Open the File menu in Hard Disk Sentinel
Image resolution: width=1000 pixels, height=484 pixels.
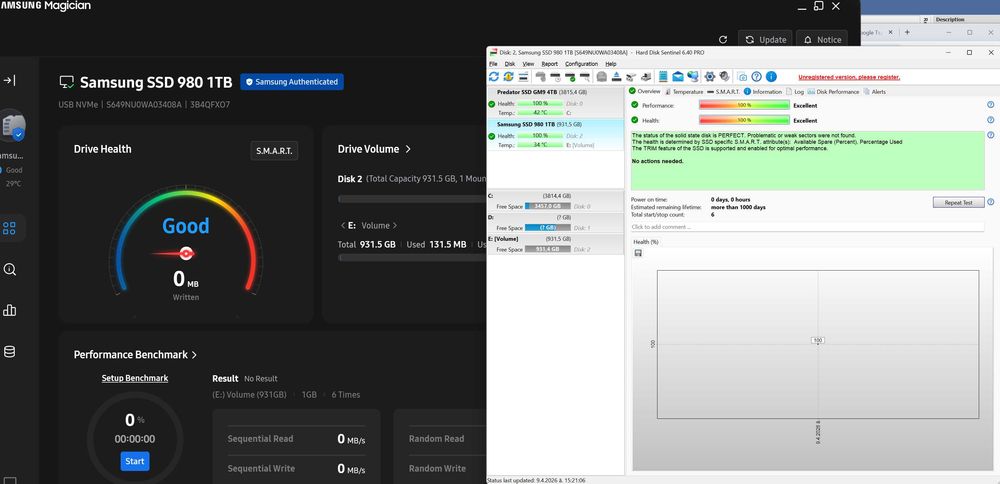(493, 64)
